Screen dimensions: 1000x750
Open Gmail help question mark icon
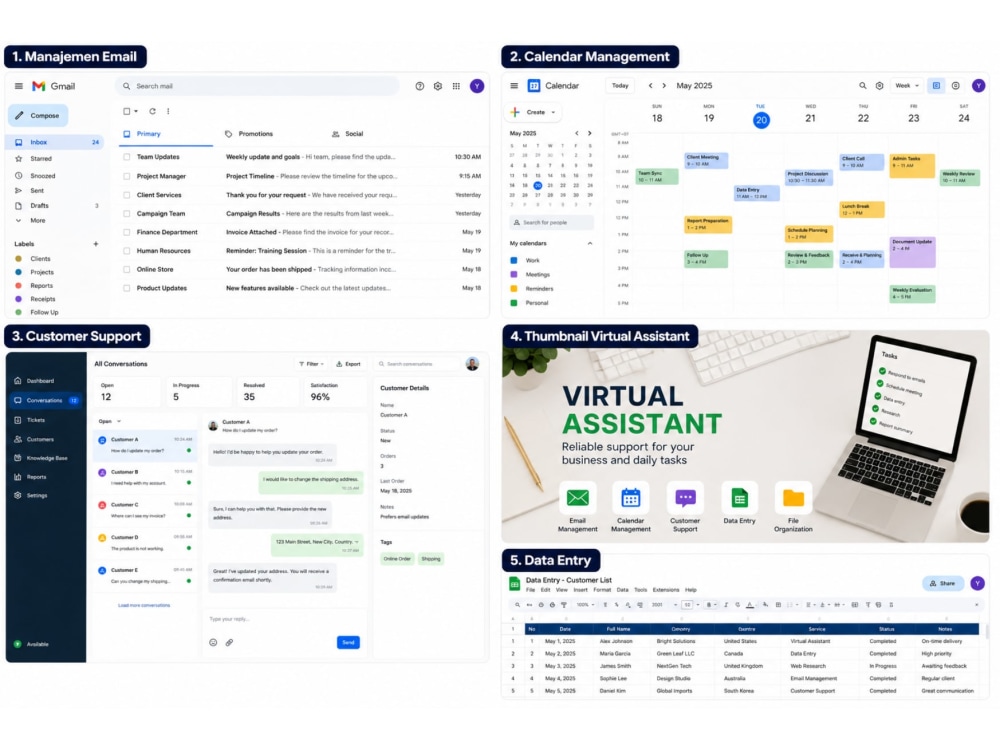pos(420,86)
